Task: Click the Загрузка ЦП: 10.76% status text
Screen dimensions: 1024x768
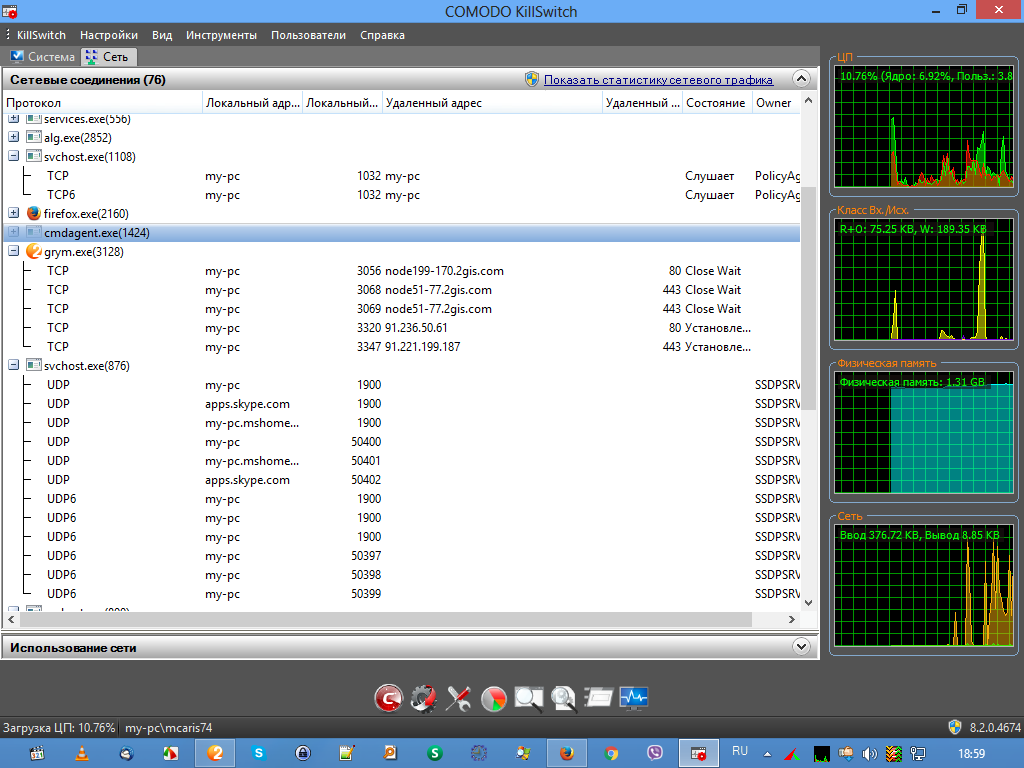Action: point(59,728)
